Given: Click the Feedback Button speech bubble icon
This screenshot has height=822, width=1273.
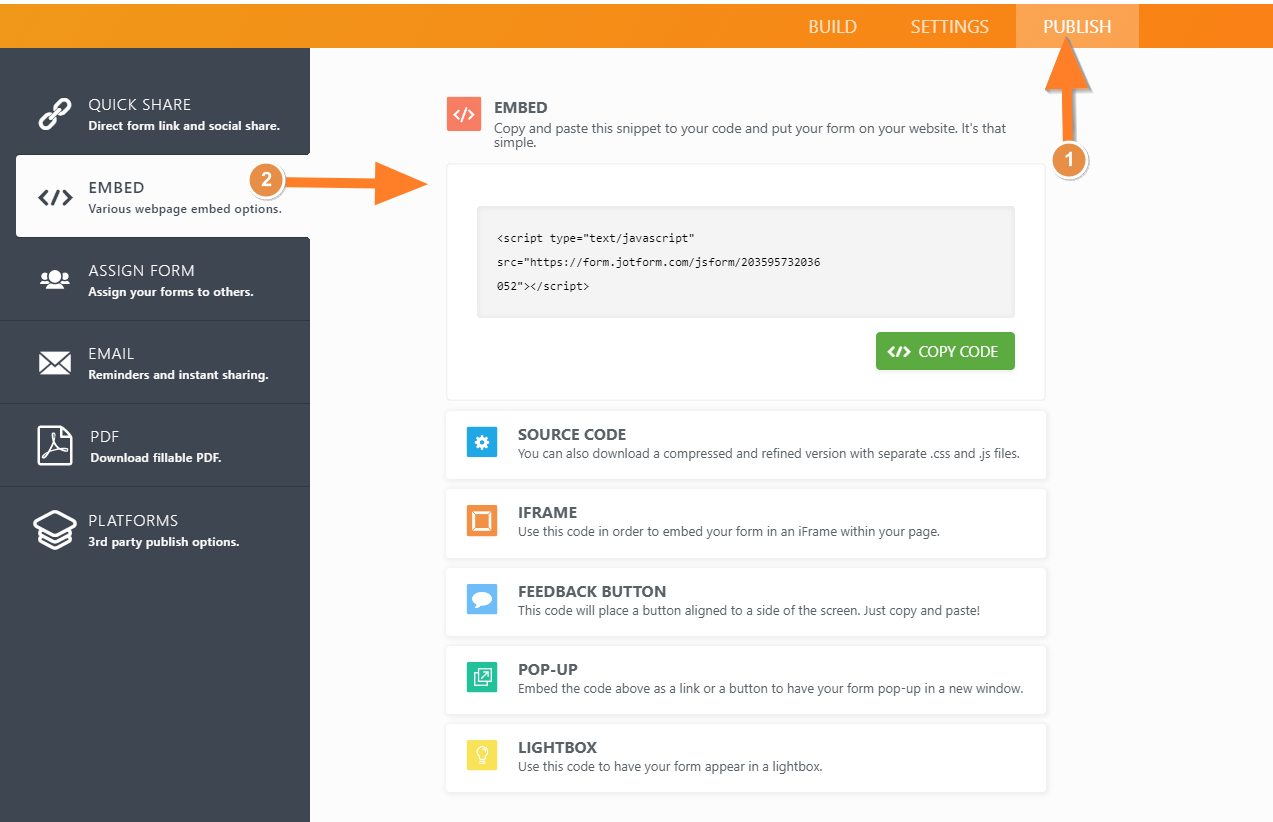Looking at the screenshot, I should tap(482, 599).
